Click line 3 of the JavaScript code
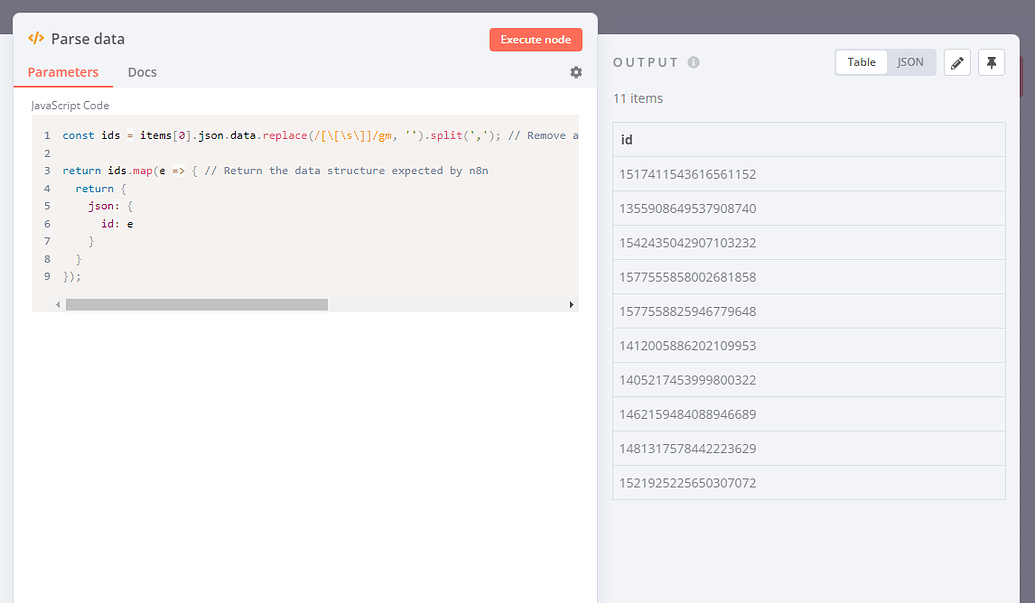 pyautogui.click(x=250, y=170)
